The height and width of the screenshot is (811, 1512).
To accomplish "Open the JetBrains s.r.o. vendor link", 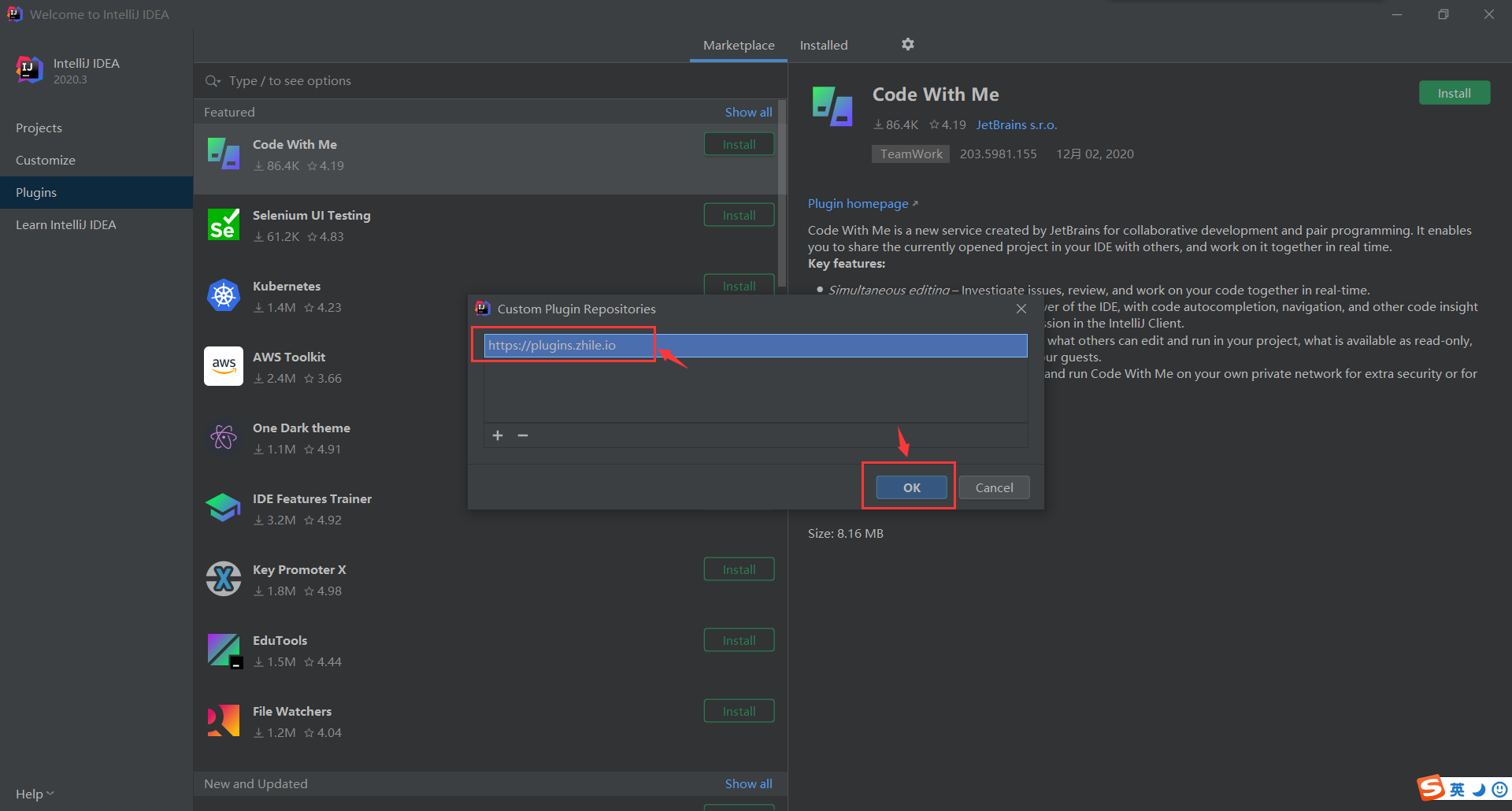I will click(1017, 124).
